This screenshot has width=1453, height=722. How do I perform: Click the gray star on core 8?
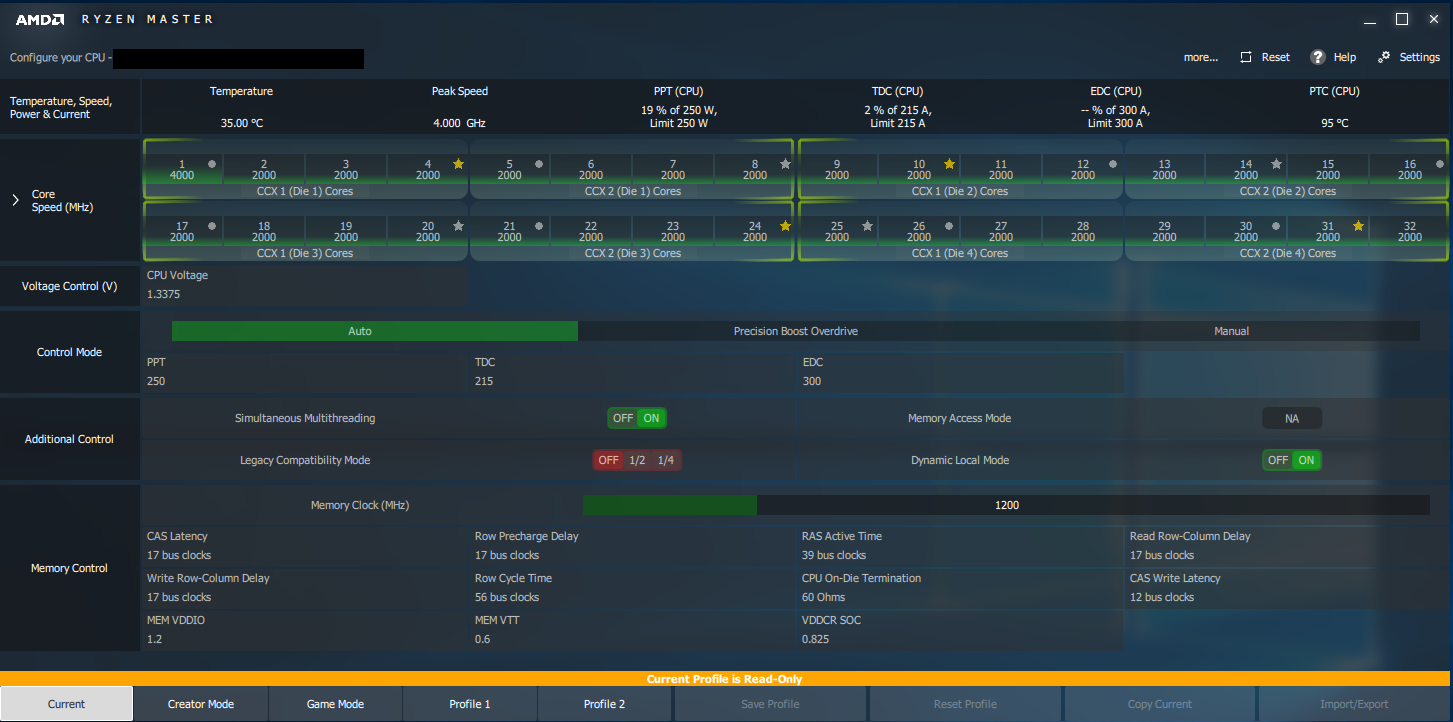tap(785, 164)
